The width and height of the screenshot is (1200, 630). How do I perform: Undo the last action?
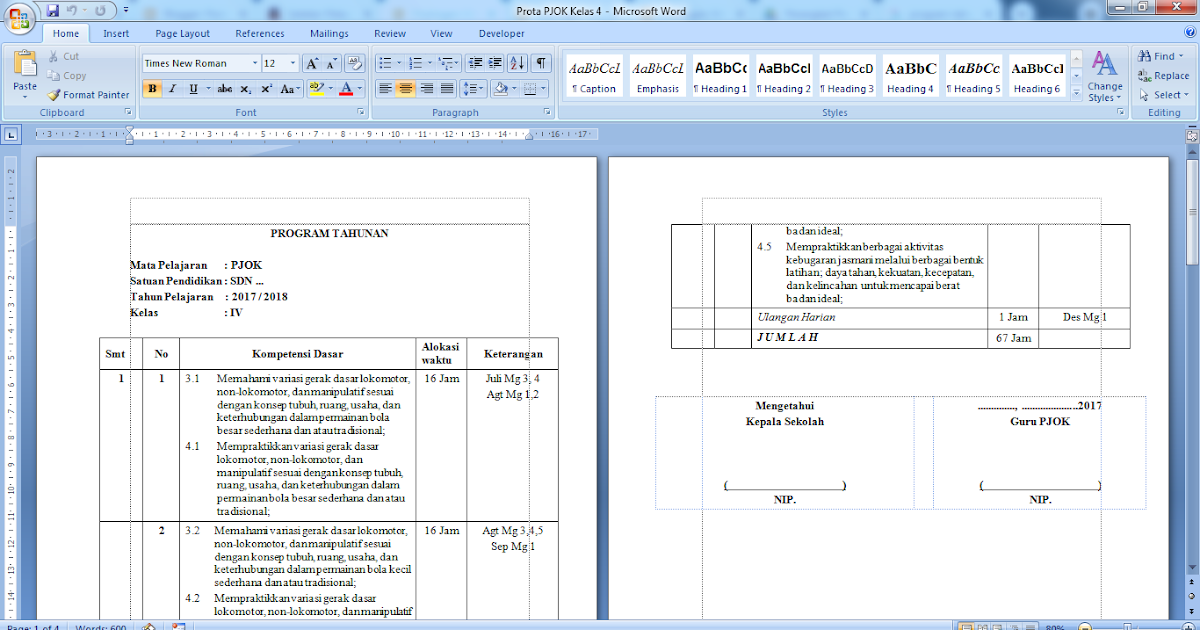pos(74,10)
